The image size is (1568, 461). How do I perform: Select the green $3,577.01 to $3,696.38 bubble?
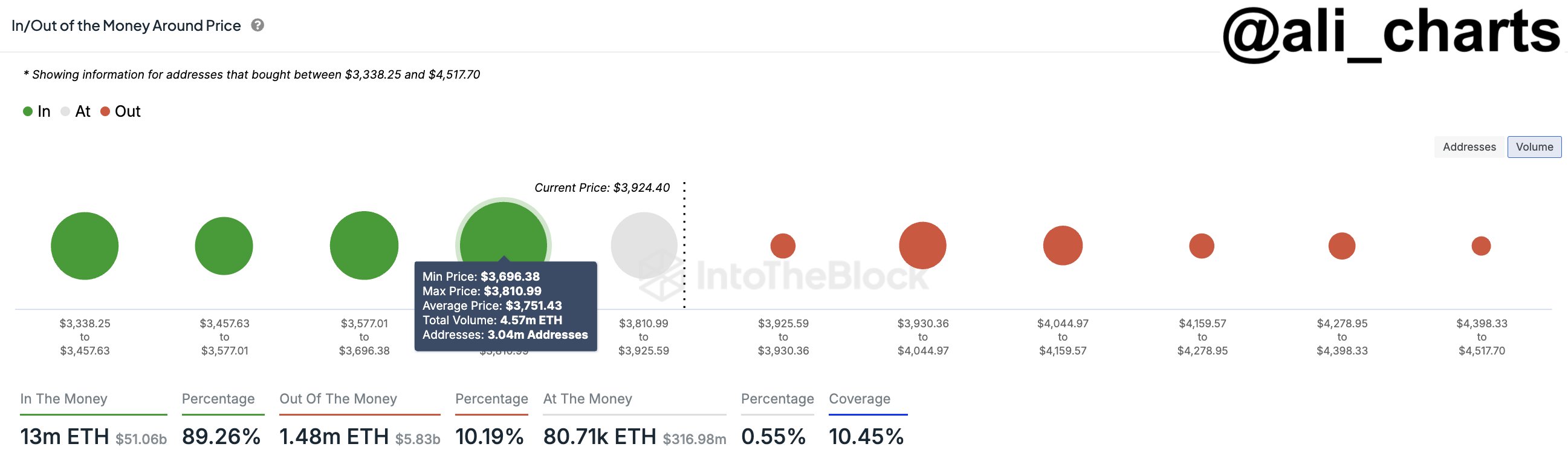coord(364,246)
